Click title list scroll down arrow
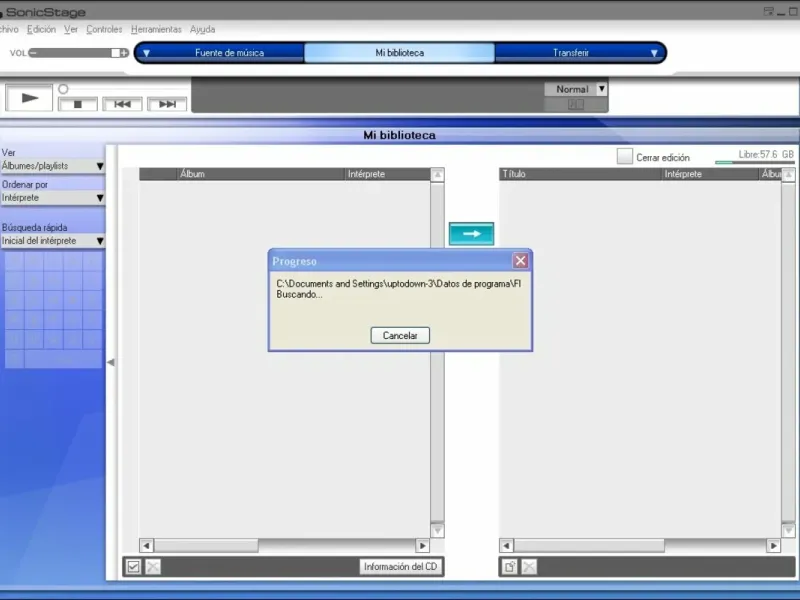800x600 pixels. (788, 531)
